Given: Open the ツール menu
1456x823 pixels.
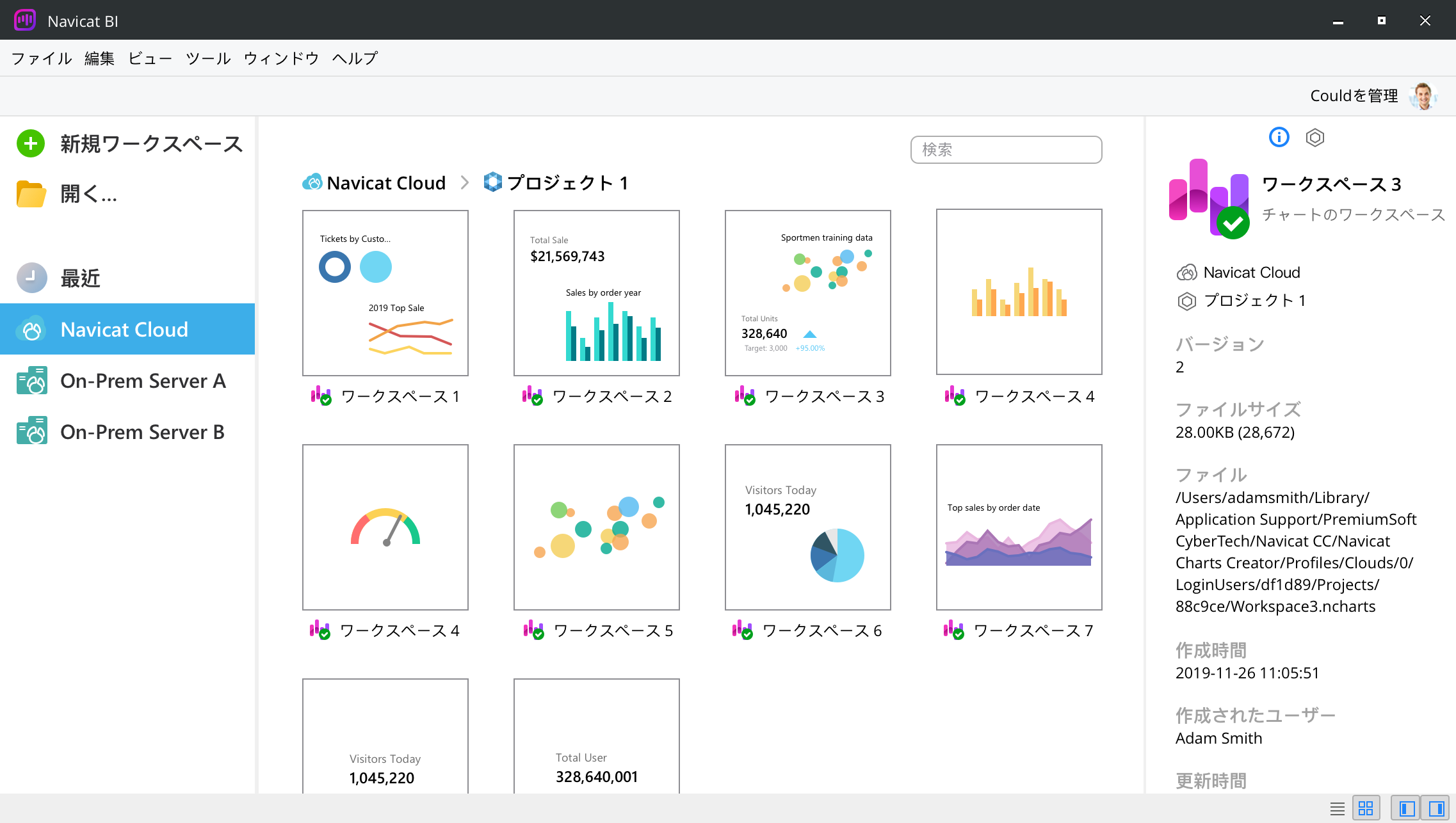Looking at the screenshot, I should pyautogui.click(x=208, y=58).
